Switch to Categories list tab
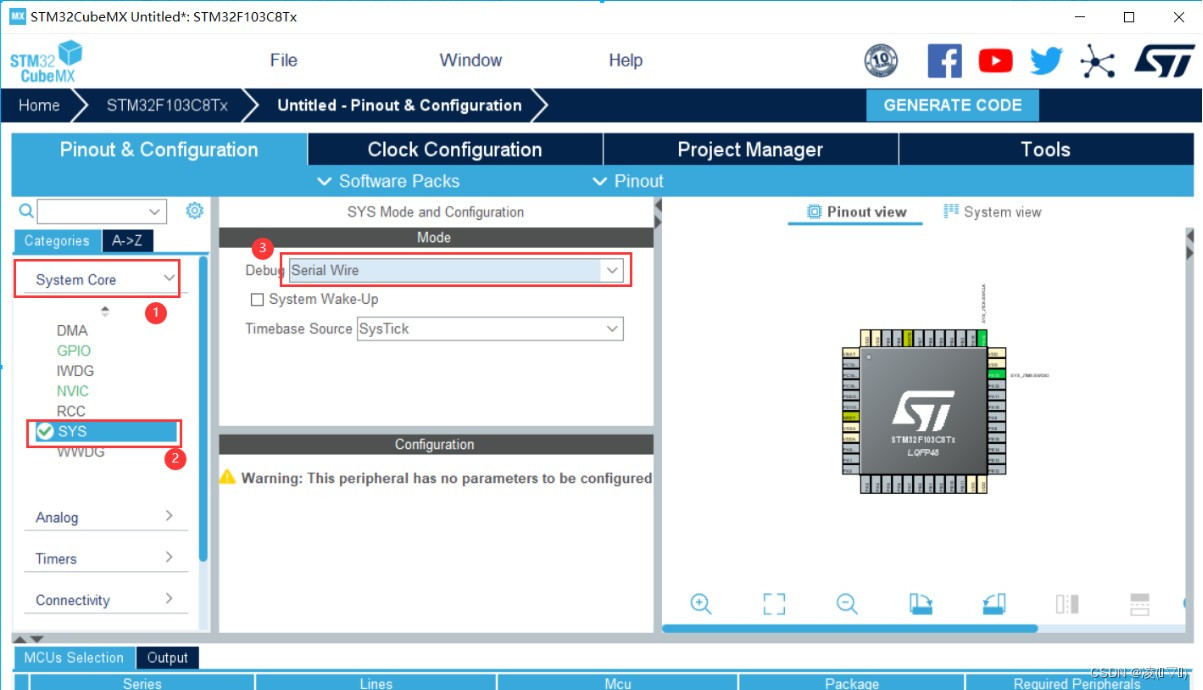Viewport: 1203px width, 690px height. coord(57,241)
